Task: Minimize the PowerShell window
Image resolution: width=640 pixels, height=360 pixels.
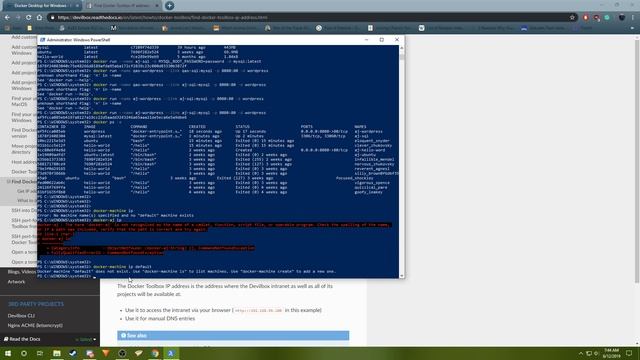Action: click(367, 40)
